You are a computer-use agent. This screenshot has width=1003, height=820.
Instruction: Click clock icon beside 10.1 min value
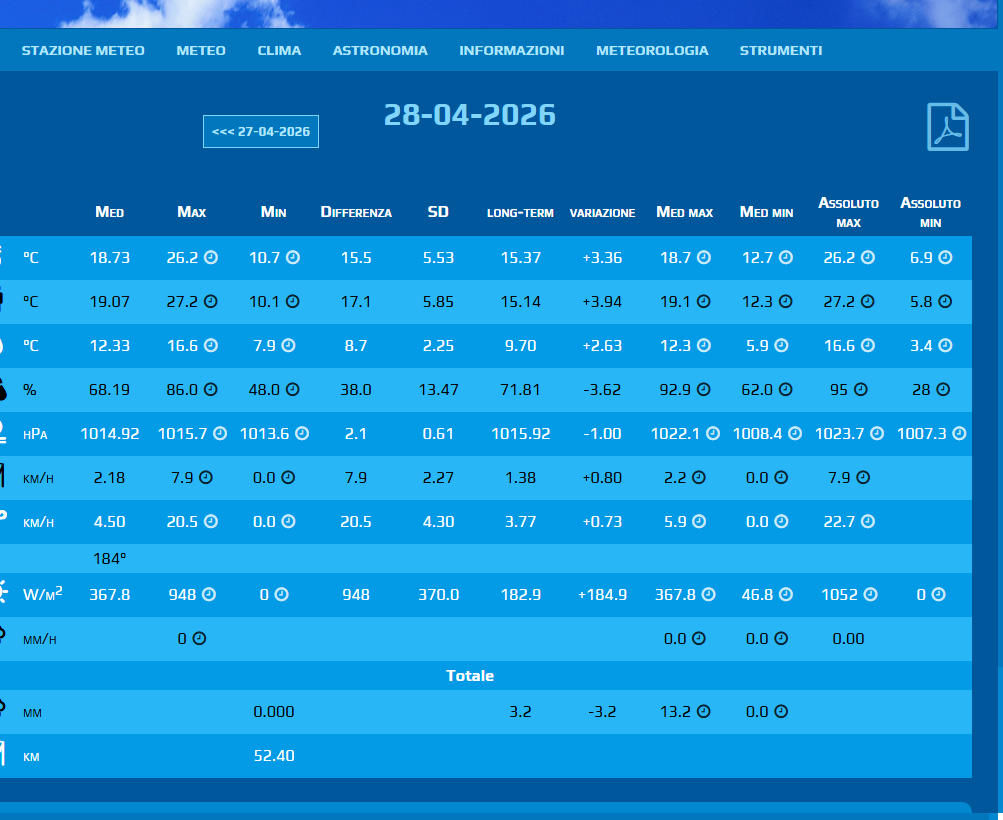point(293,301)
